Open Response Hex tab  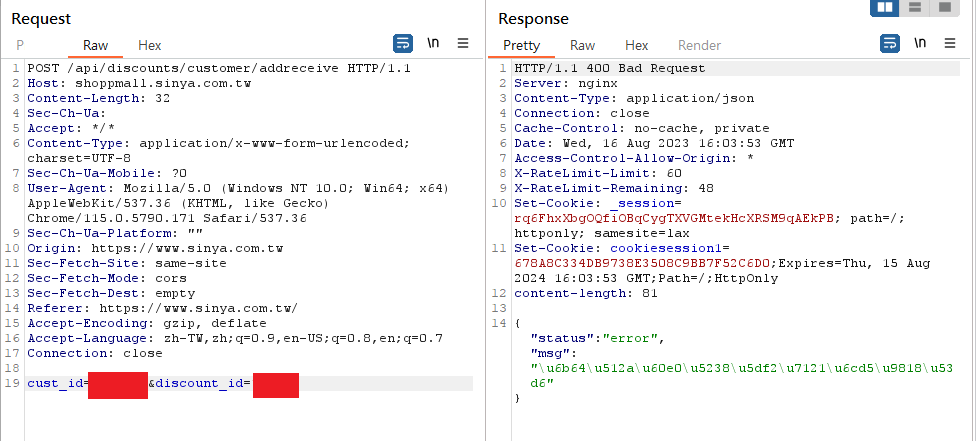point(636,45)
